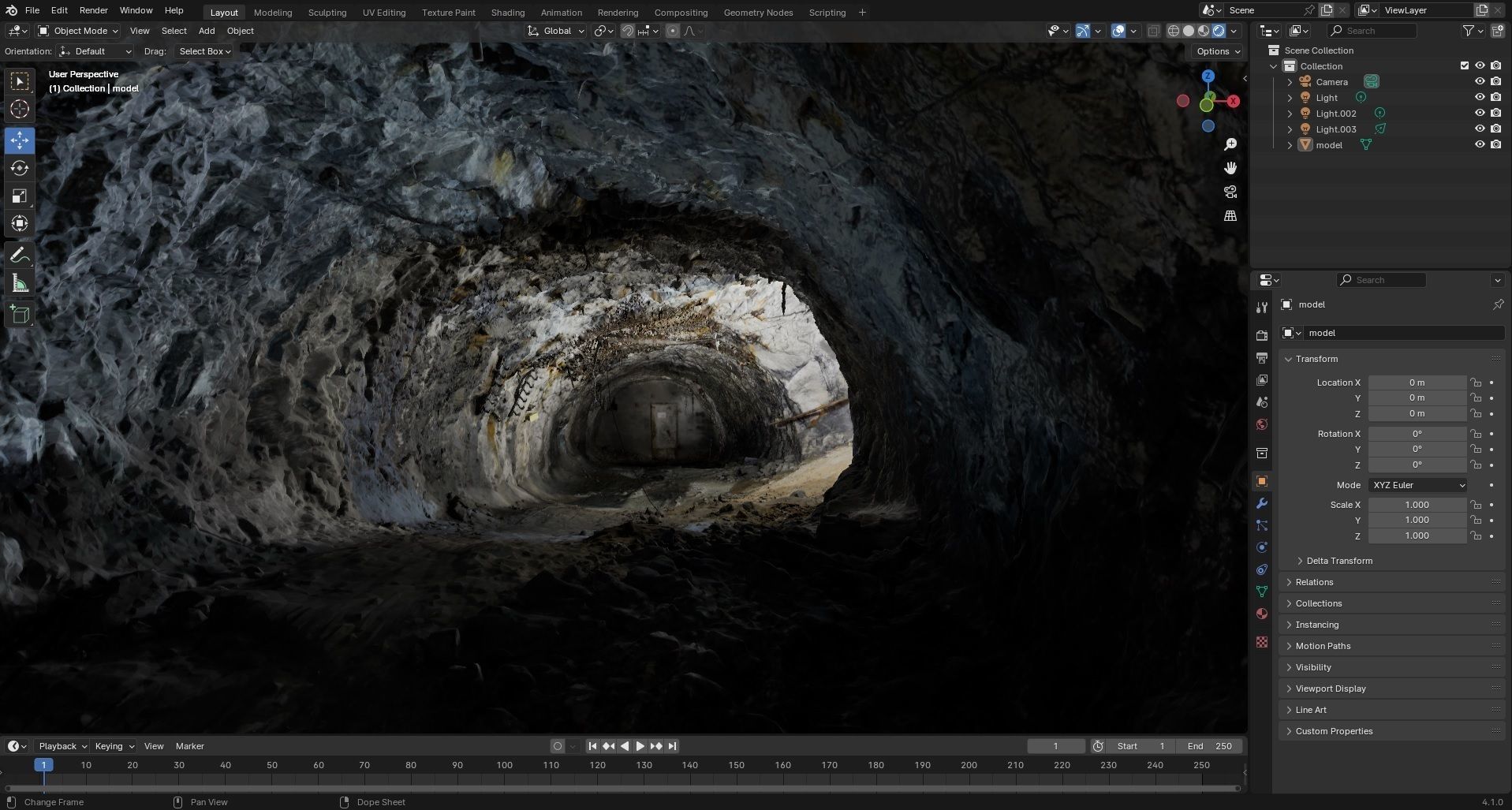Expand the Viewport Display panel
Screen dimensions: 1512x810
(x=1330, y=689)
